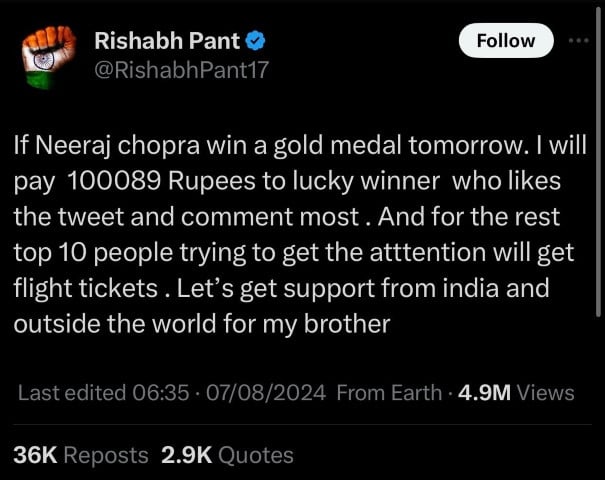Click the Follow button
Screen dimensions: 605x480
[506, 41]
